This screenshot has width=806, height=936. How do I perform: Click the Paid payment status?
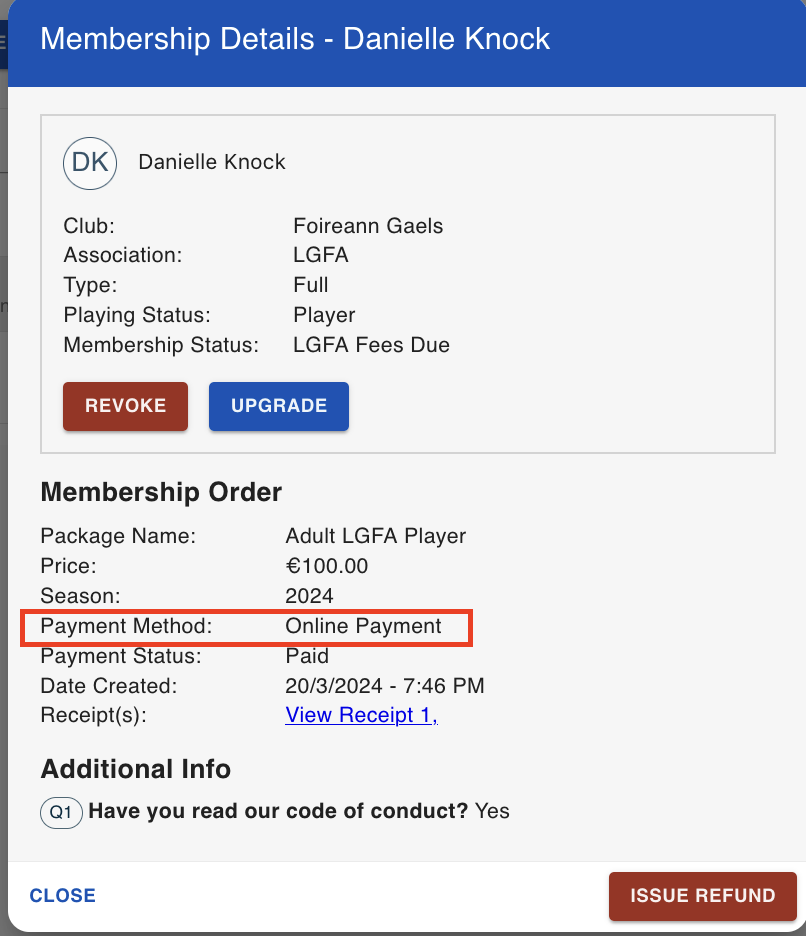307,656
